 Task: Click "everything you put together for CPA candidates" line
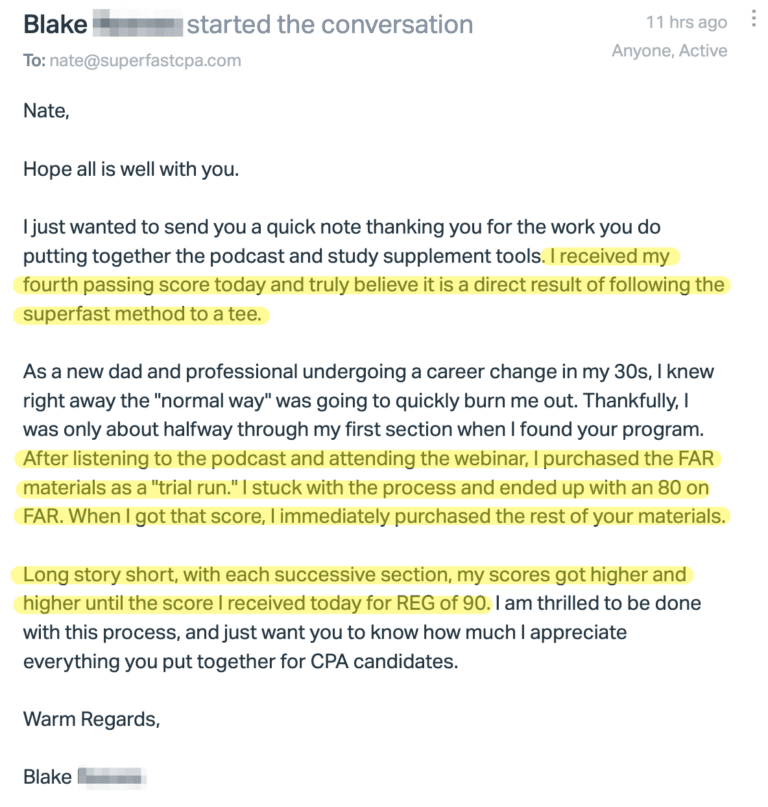click(245, 662)
